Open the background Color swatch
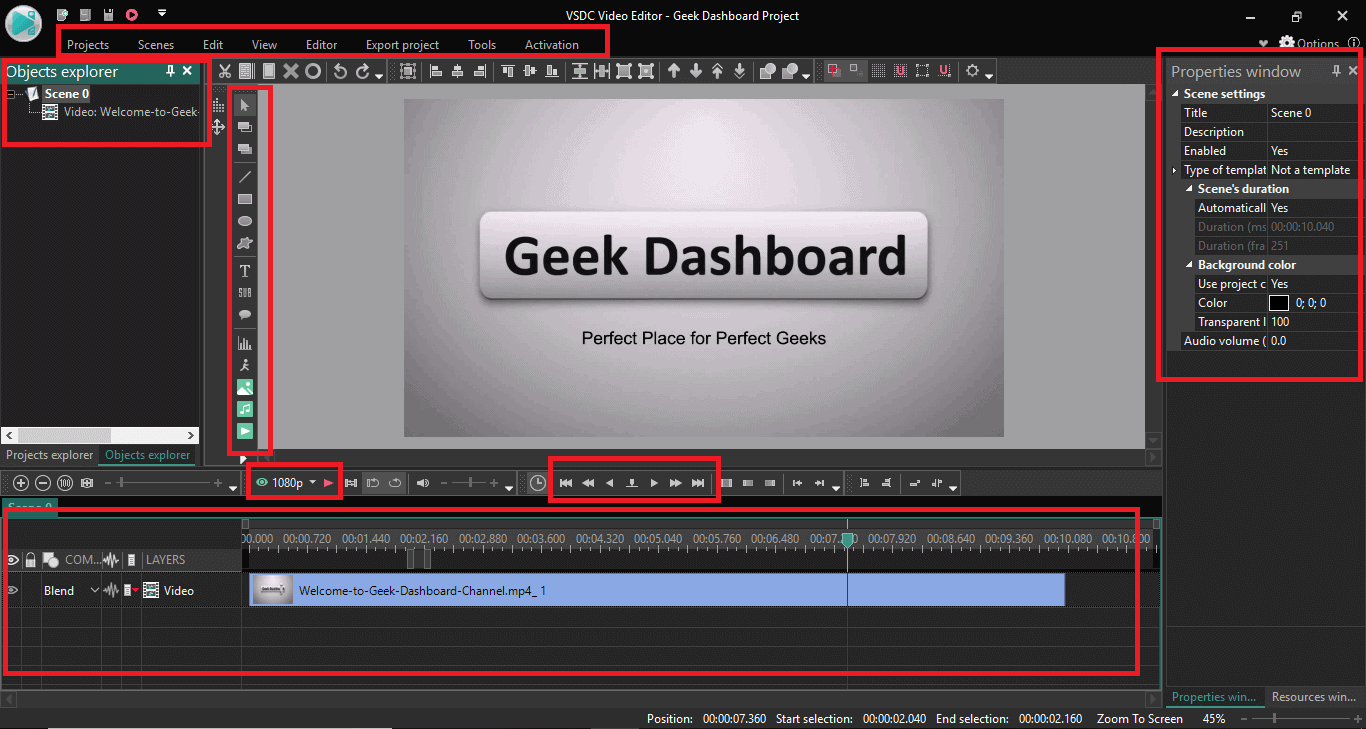This screenshot has height=729, width=1366. (x=1279, y=302)
